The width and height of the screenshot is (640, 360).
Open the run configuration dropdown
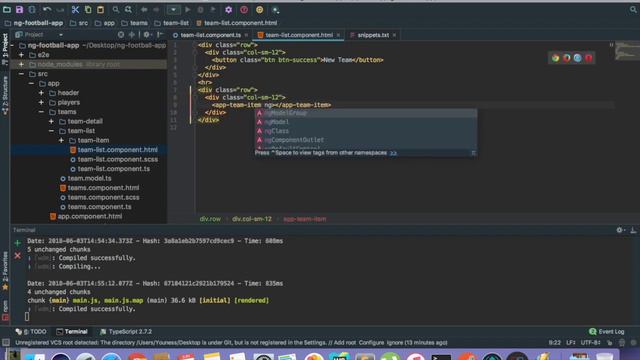point(173,9)
